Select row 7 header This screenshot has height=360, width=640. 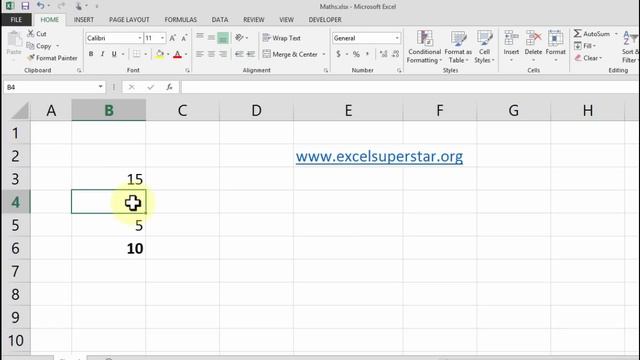pyautogui.click(x=15, y=271)
